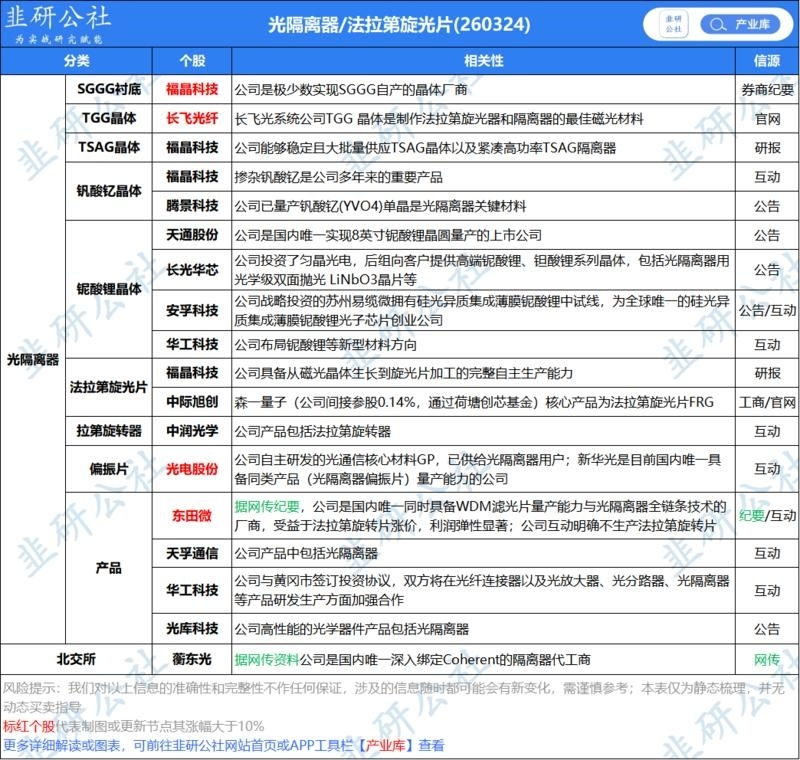Click the 北交所 category row label

pos(76,659)
